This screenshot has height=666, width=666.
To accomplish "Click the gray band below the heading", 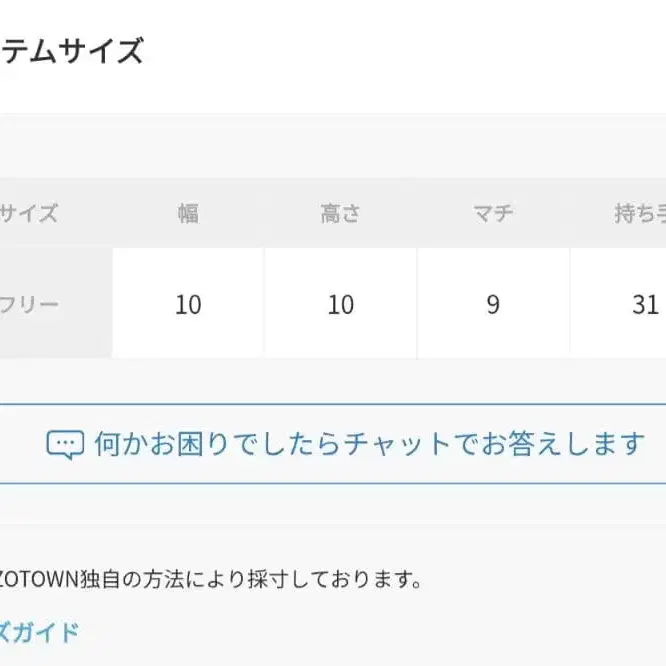I will (333, 145).
